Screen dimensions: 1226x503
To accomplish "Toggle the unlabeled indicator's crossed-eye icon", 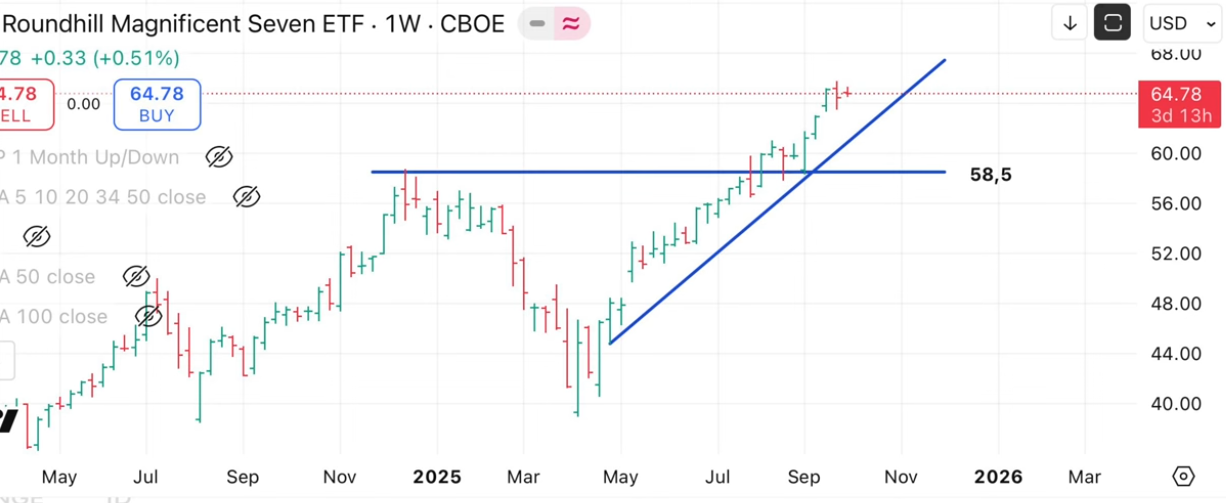I will (x=36, y=237).
